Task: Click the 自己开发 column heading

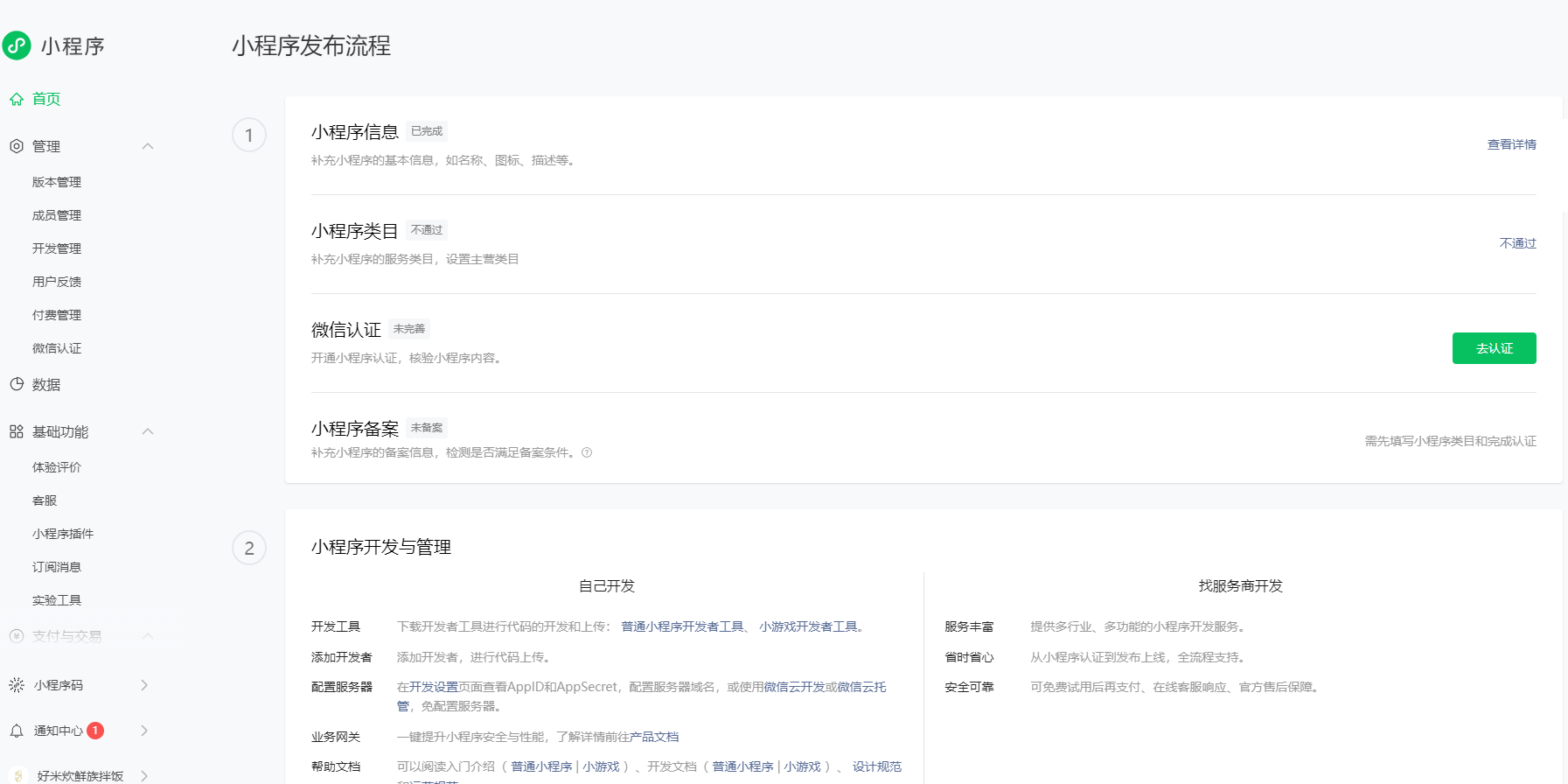Action: tap(607, 586)
